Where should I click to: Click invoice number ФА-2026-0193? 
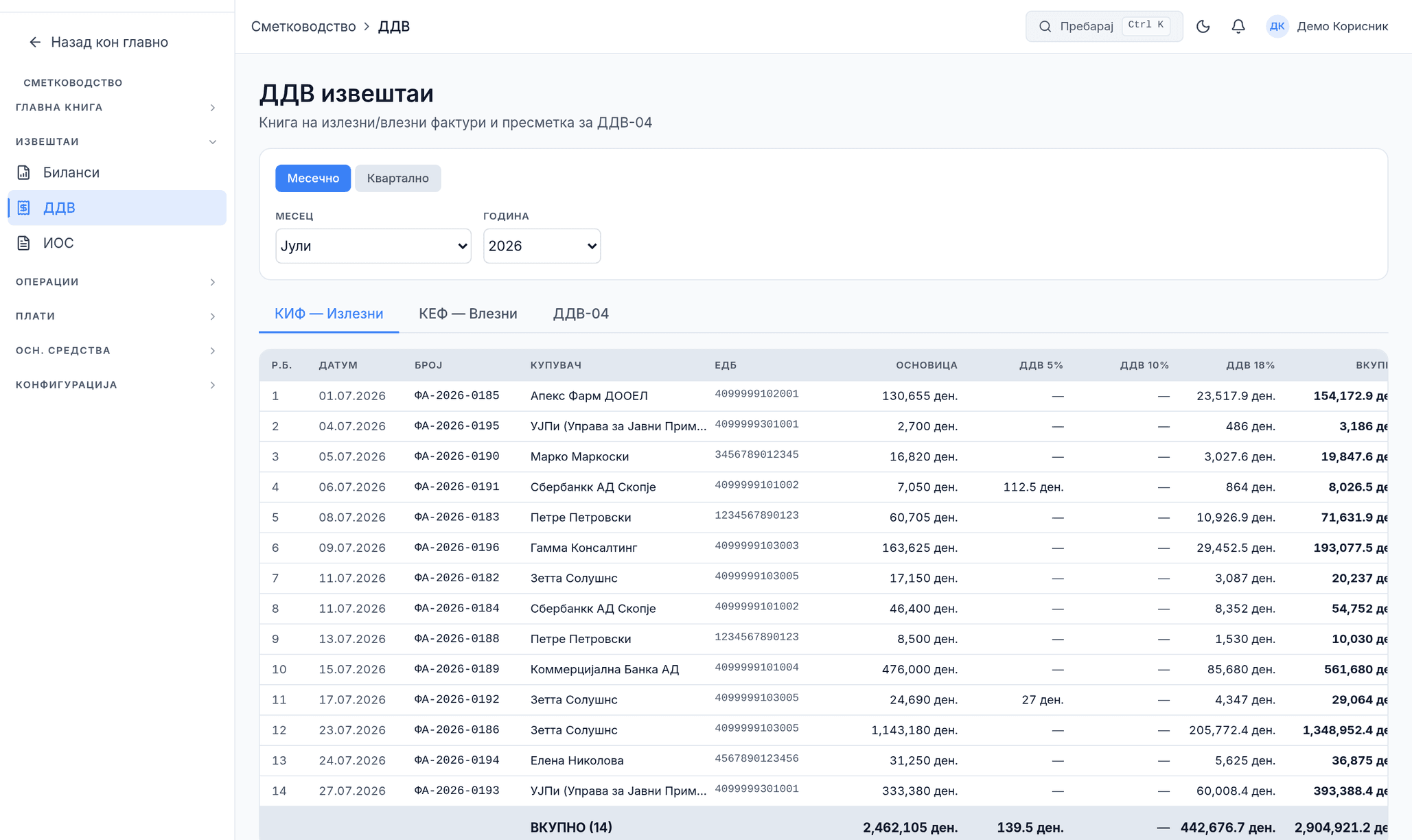(x=456, y=791)
